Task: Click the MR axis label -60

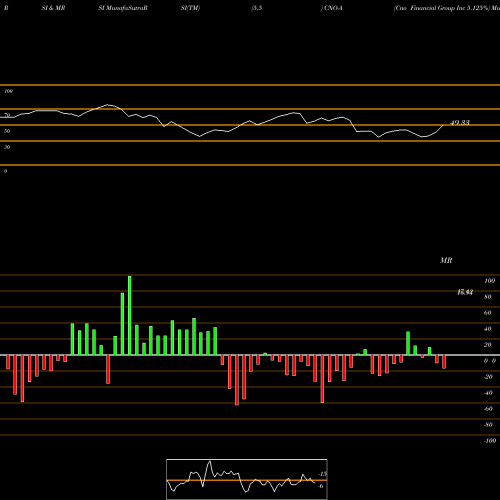Action: 488,409
